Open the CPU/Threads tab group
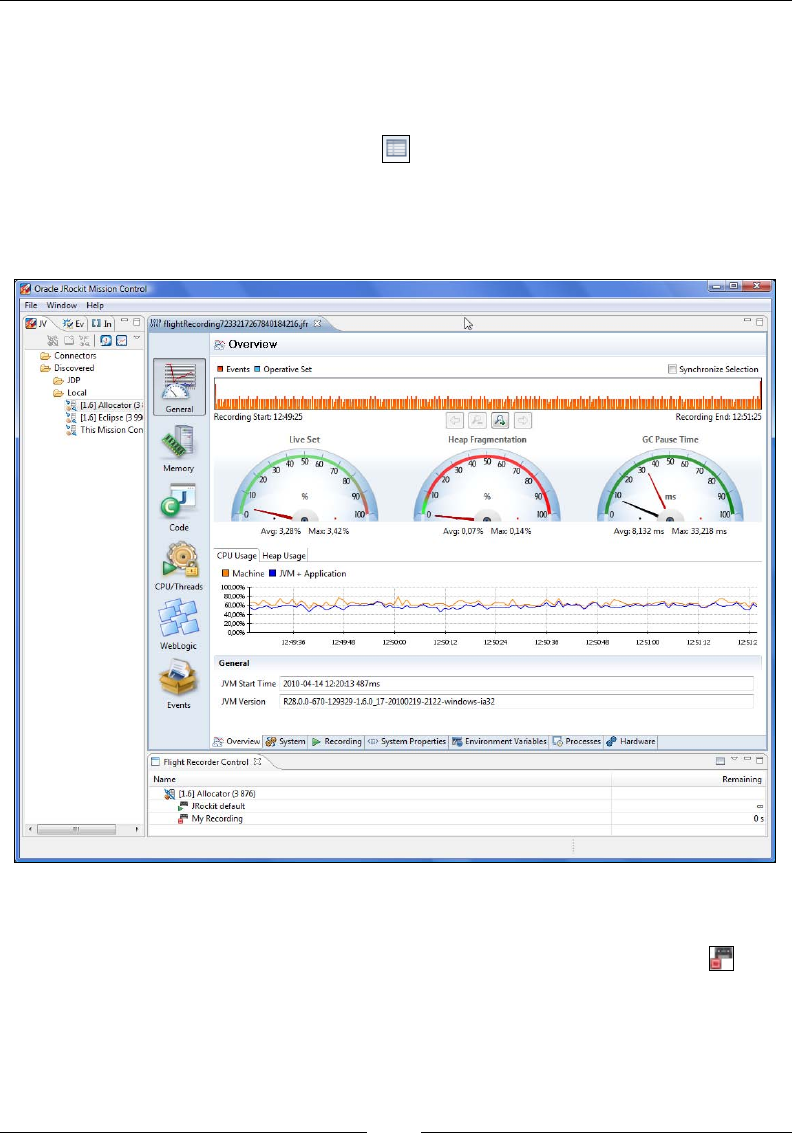The height and width of the screenshot is (1142, 792). 179,566
